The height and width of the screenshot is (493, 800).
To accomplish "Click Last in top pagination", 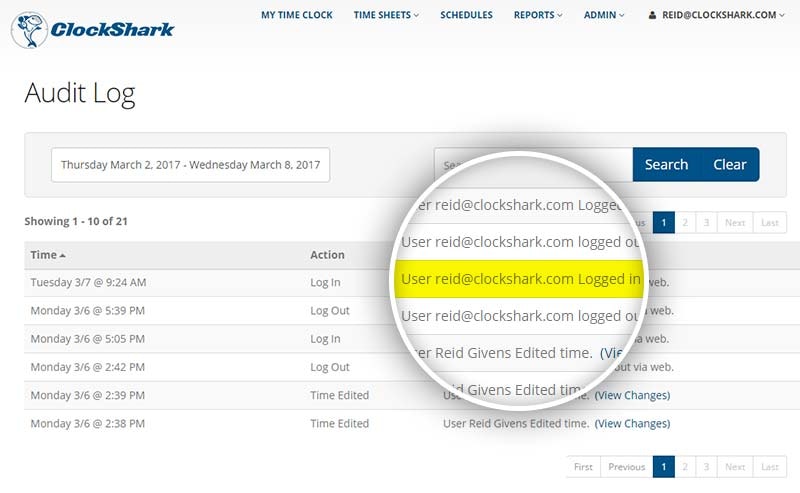I will click(x=769, y=223).
